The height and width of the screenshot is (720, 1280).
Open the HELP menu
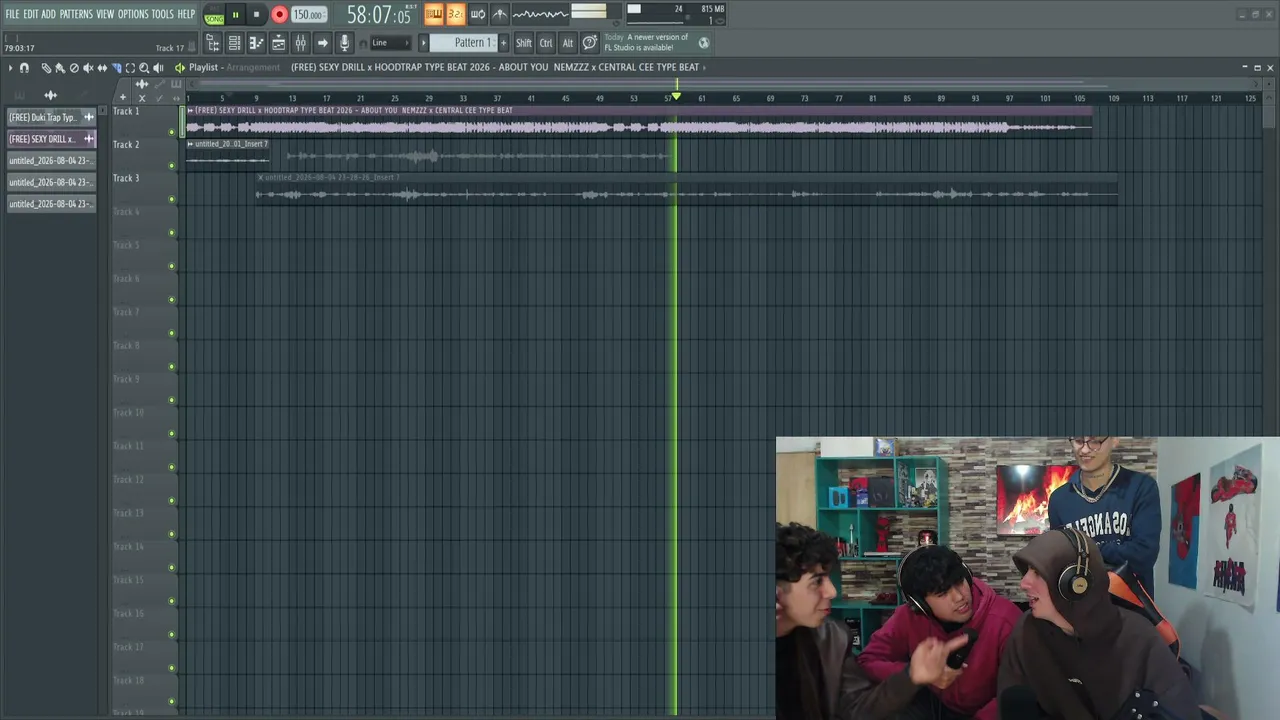[x=187, y=14]
